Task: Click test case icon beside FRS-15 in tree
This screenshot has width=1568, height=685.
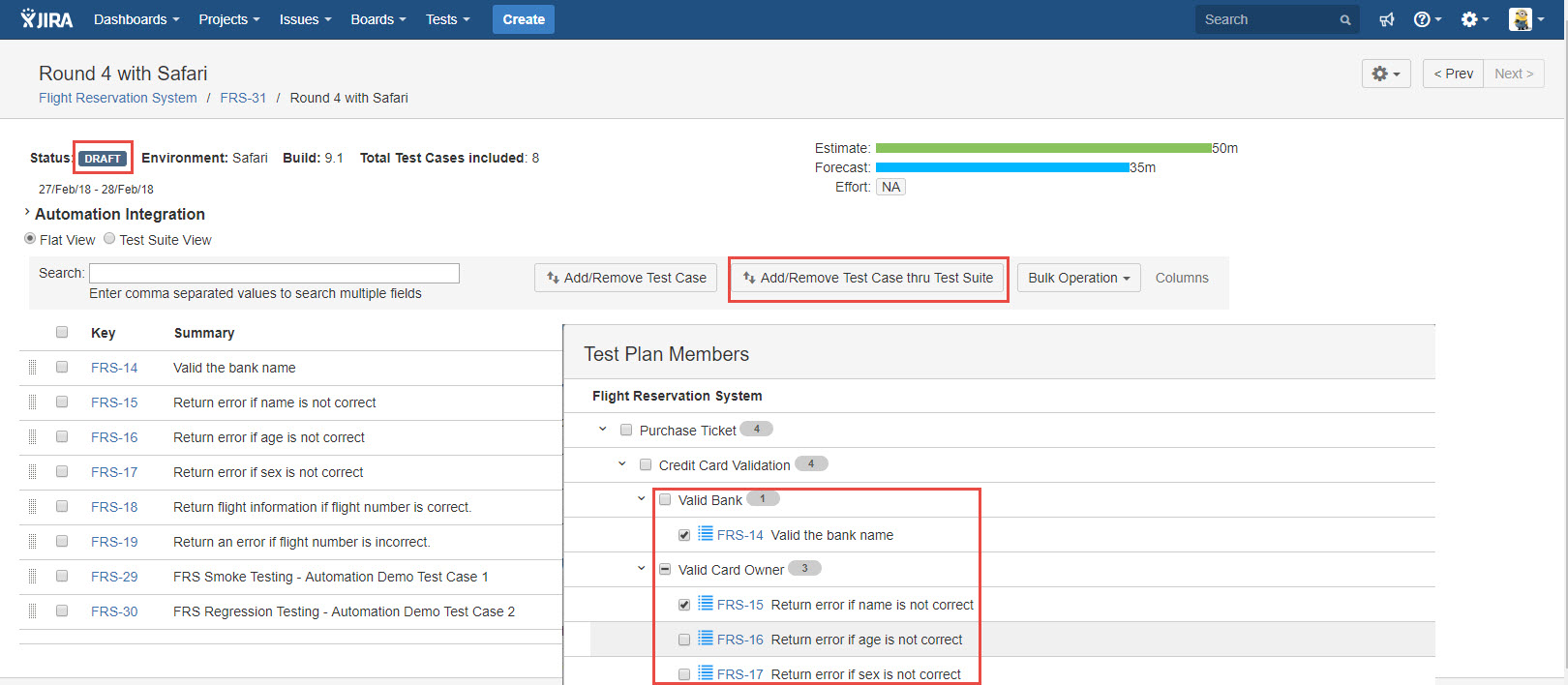Action: (706, 603)
